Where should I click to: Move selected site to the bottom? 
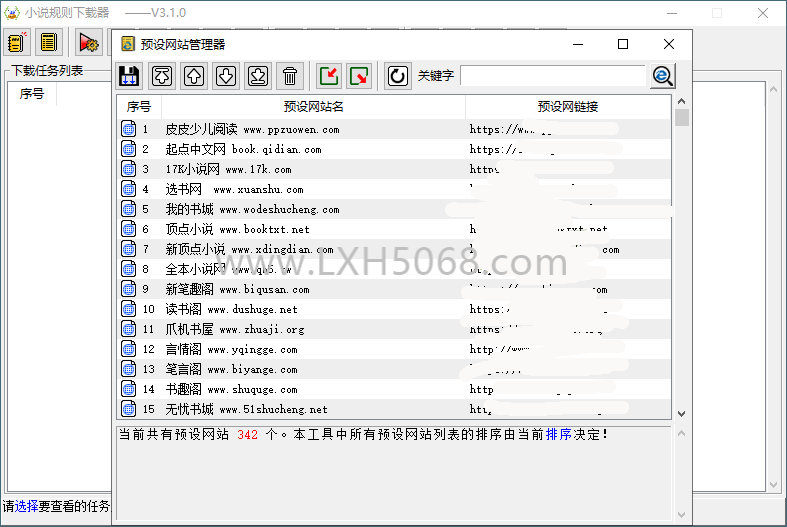pos(258,76)
